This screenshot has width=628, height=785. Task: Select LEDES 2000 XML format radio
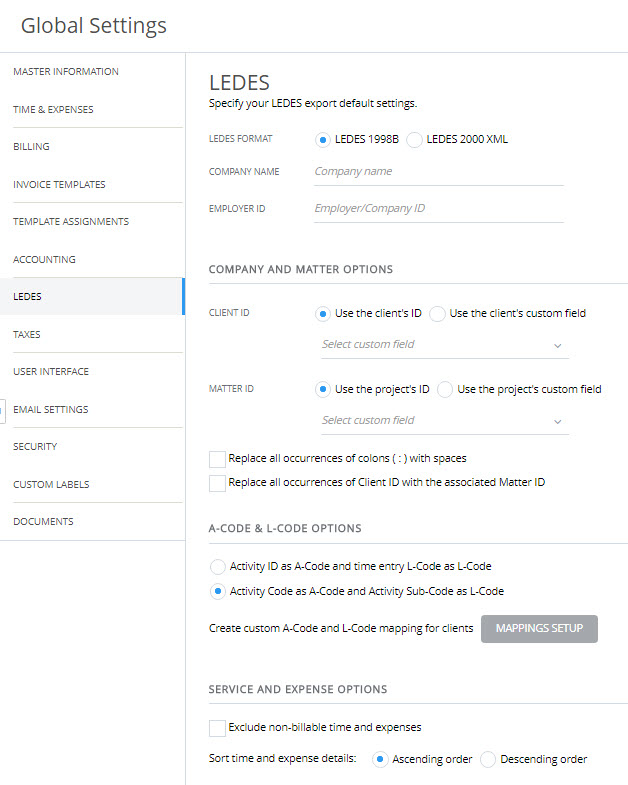pyautogui.click(x=414, y=140)
